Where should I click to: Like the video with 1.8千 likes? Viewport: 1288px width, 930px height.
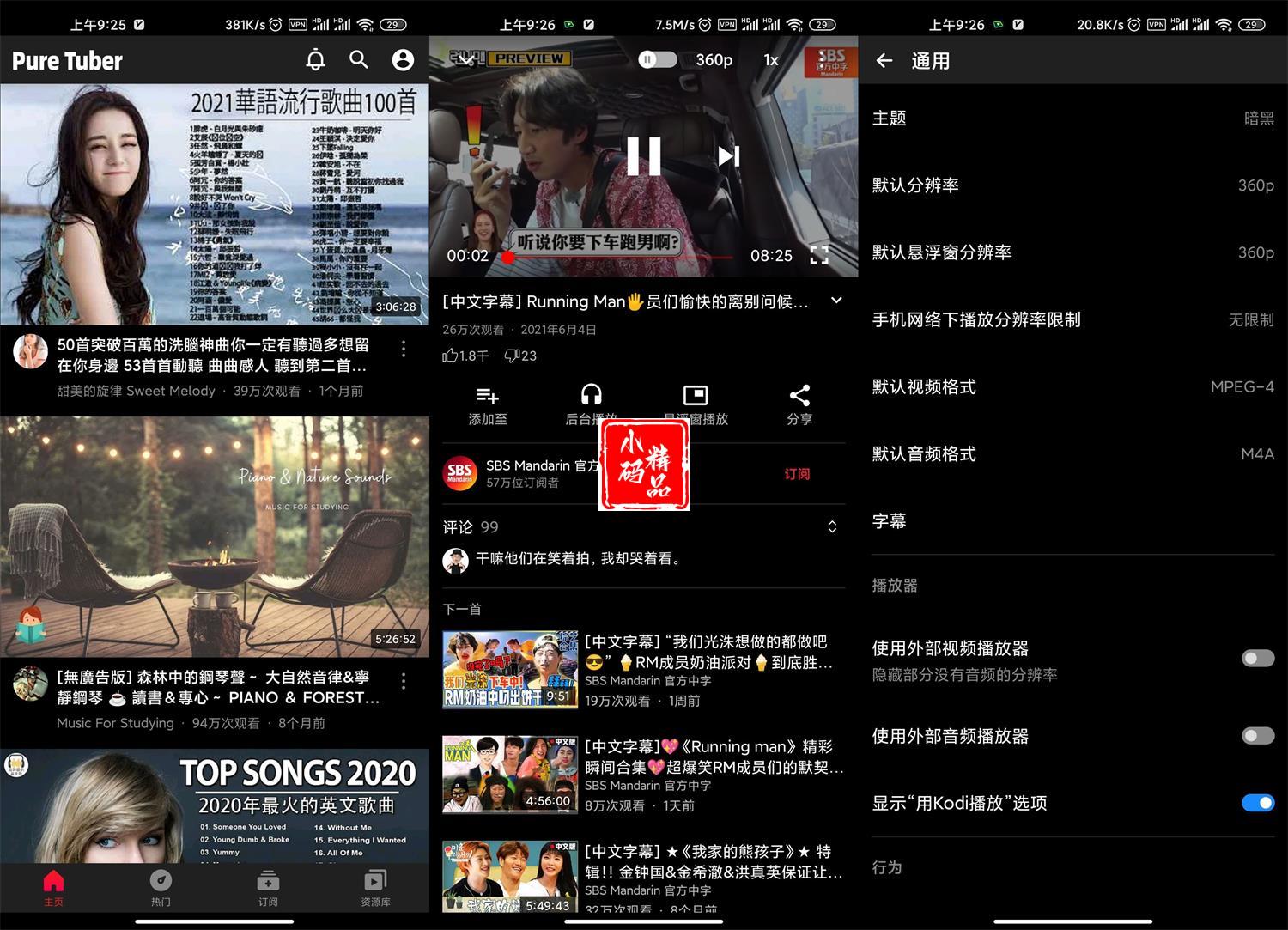[465, 356]
